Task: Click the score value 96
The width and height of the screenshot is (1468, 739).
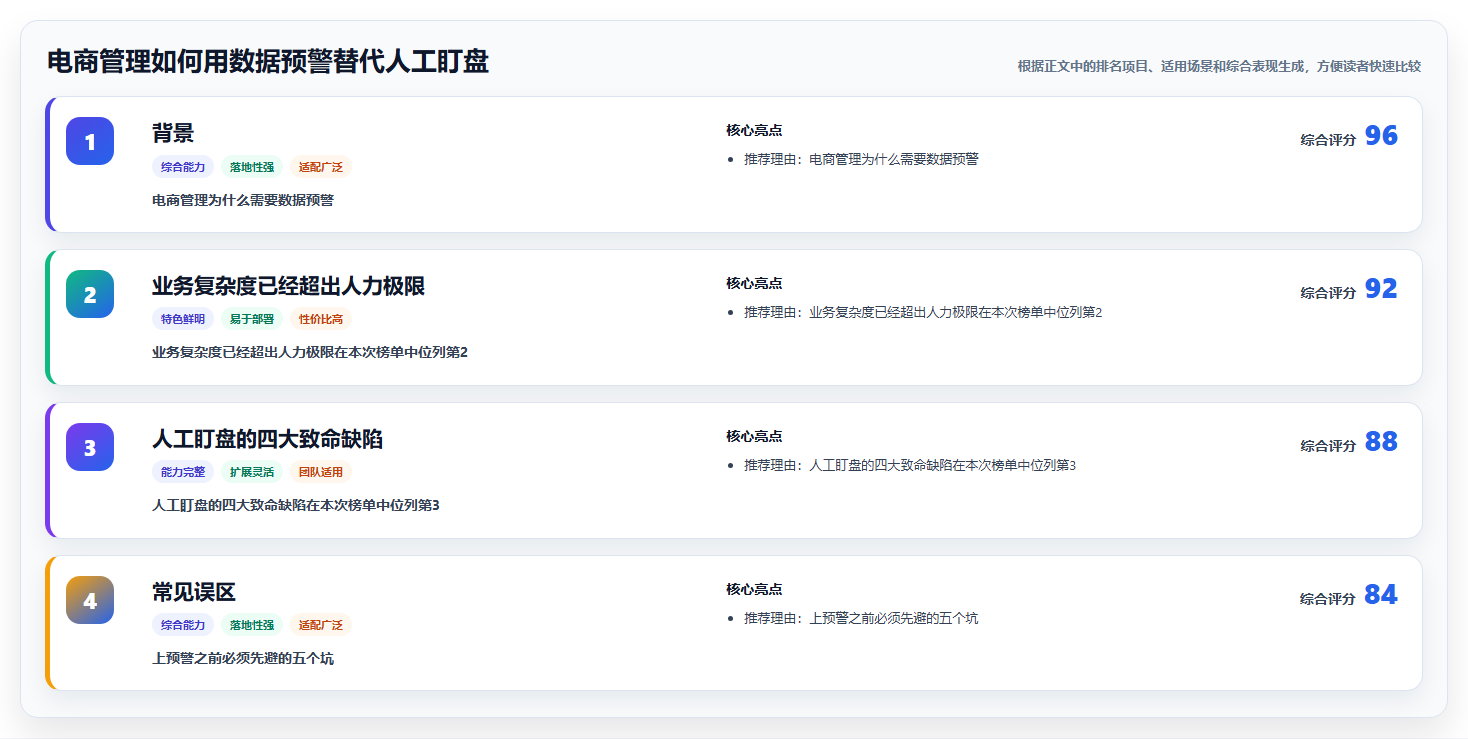Action: click(1381, 136)
